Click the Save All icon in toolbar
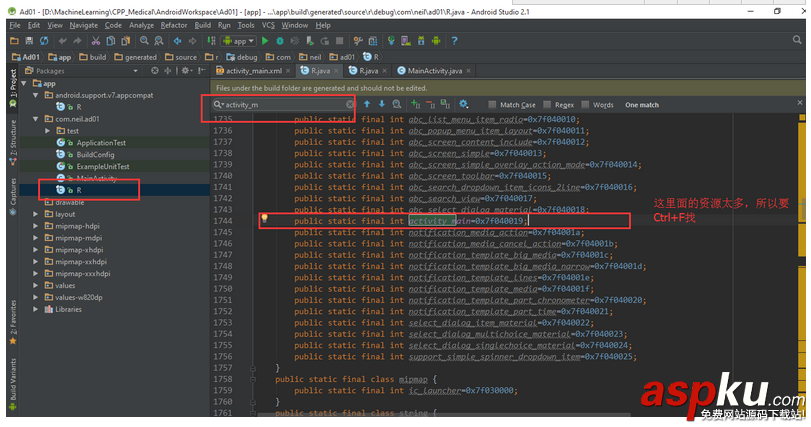Screen dimensions: 811x427 tap(30, 41)
